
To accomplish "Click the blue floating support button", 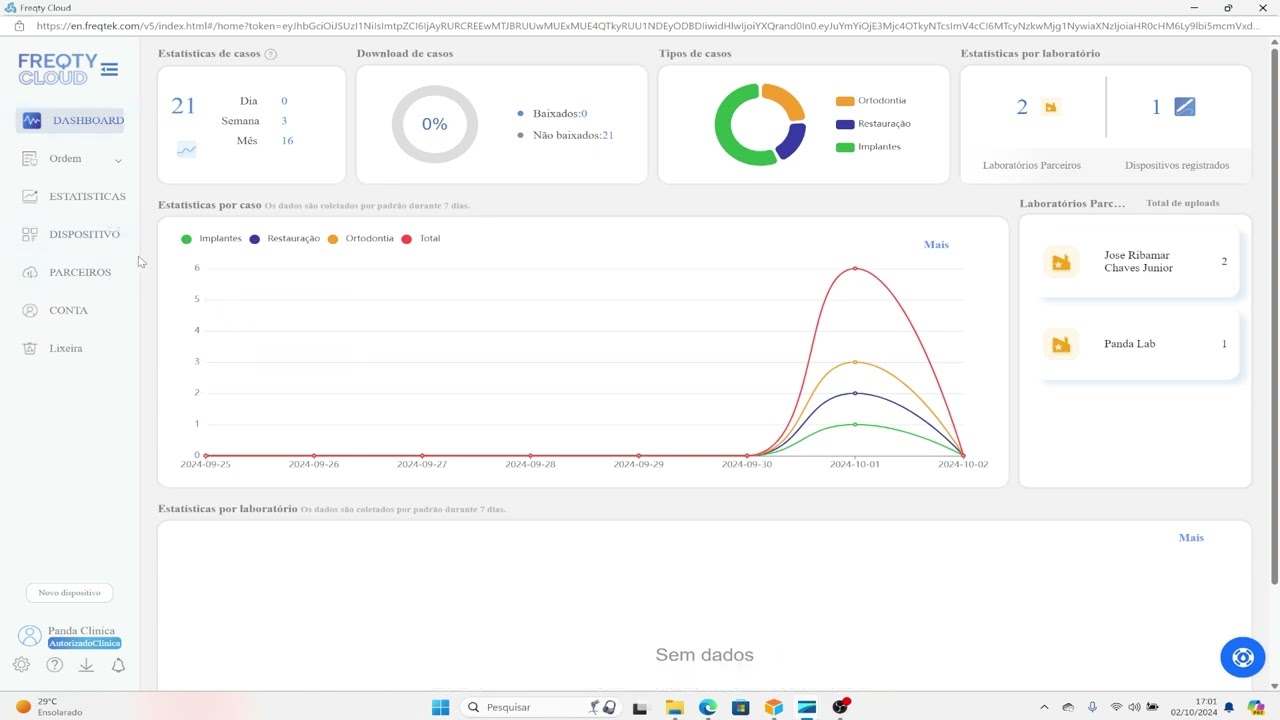I will (x=1243, y=657).
